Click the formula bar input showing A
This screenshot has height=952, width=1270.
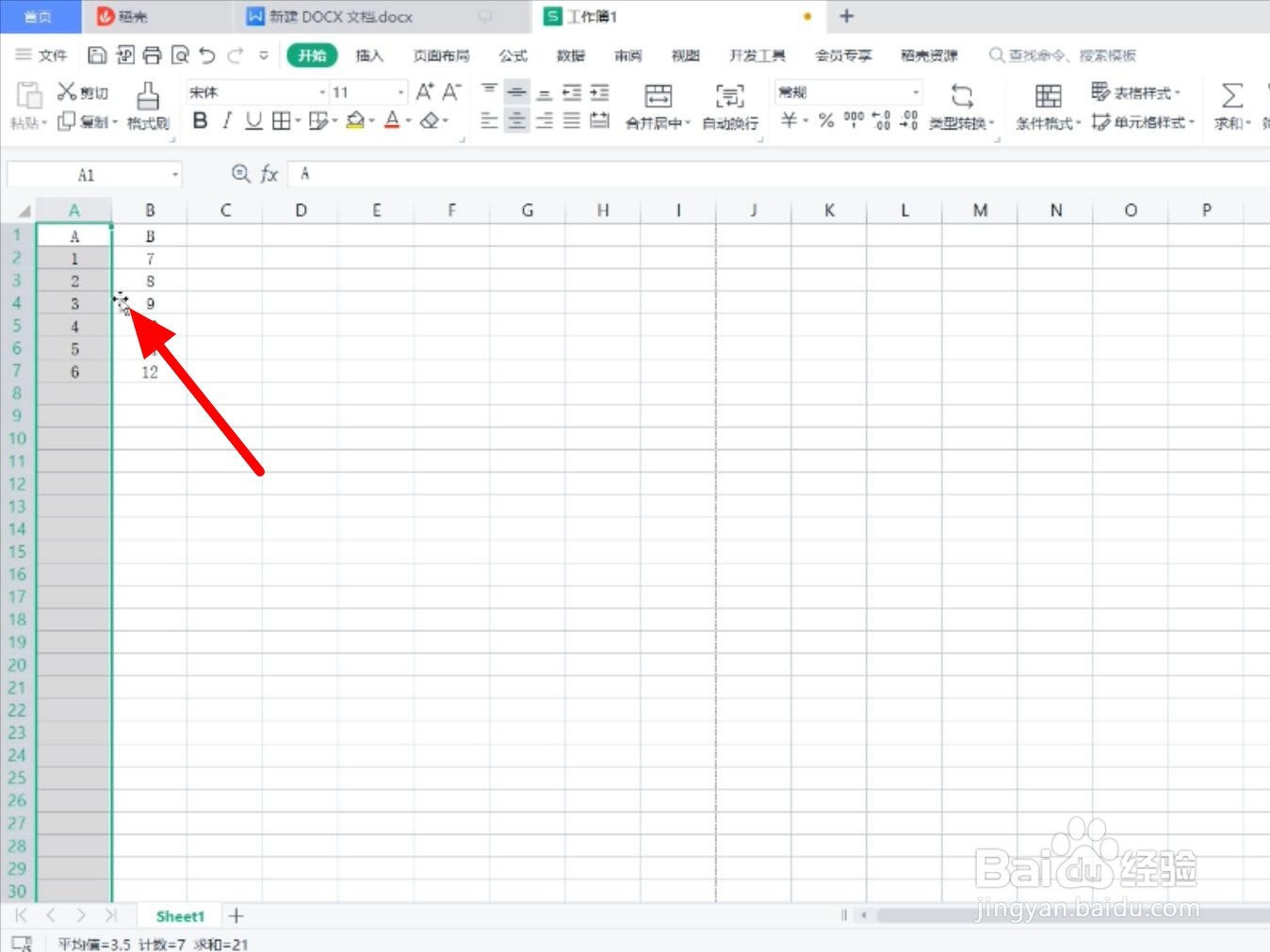point(778,174)
